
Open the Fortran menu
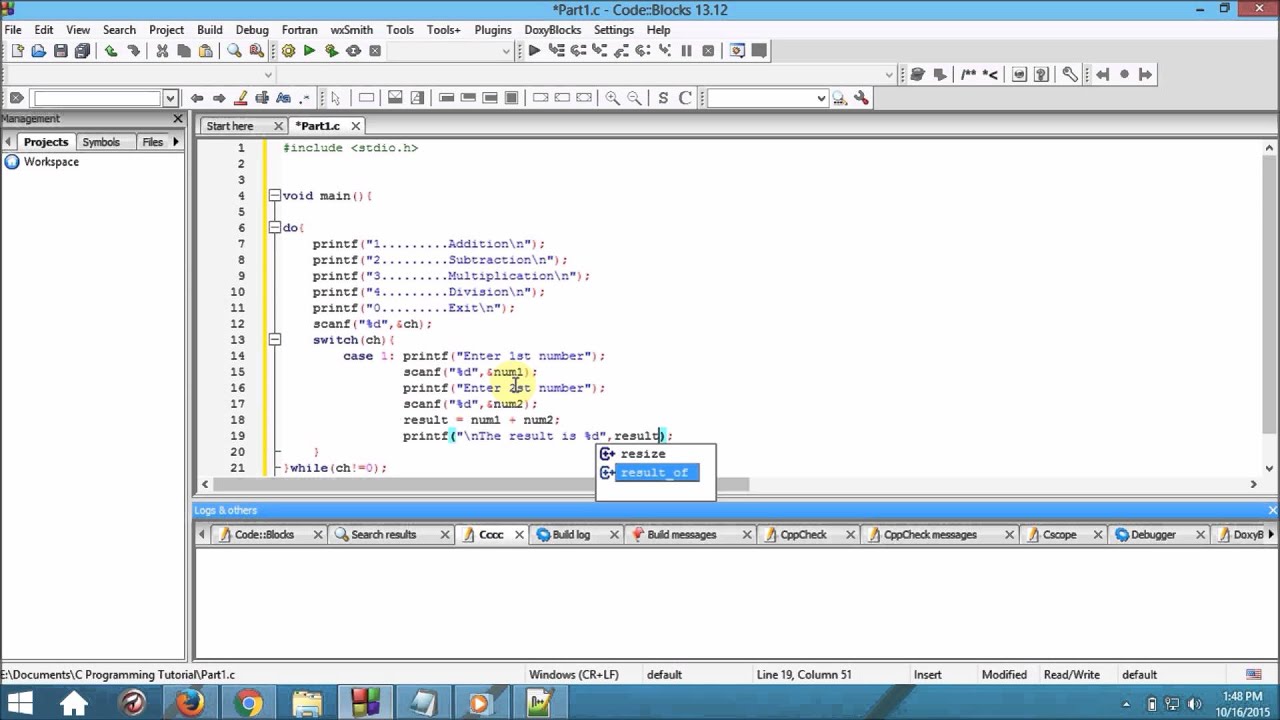pos(299,30)
